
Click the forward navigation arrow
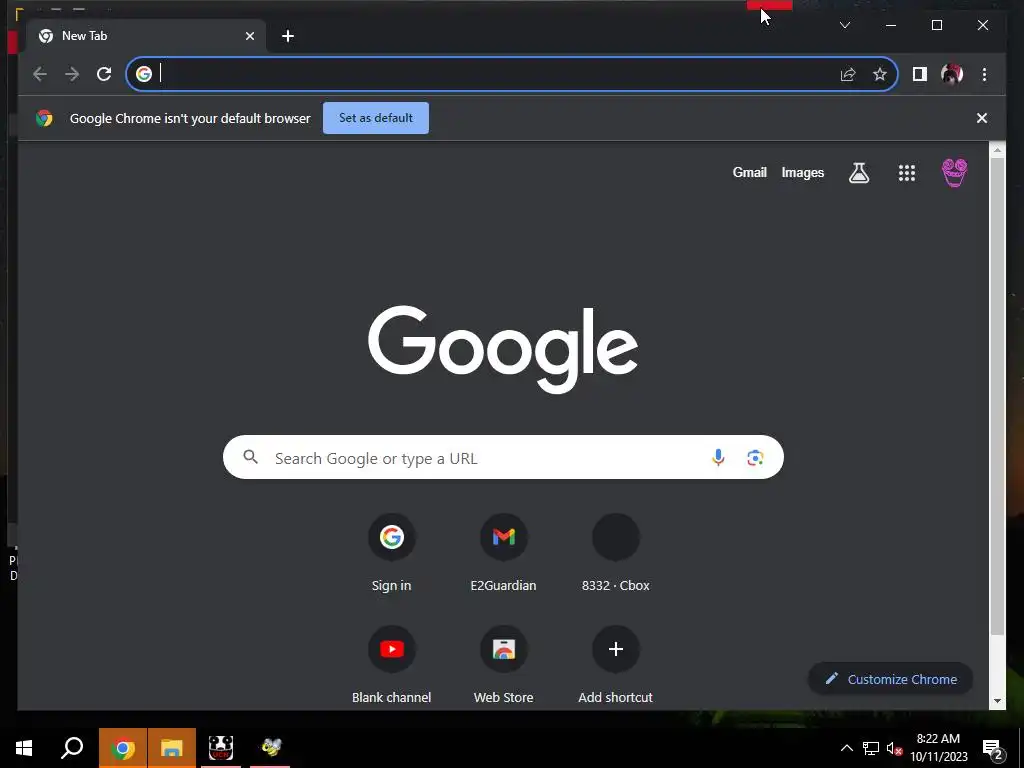pyautogui.click(x=72, y=74)
